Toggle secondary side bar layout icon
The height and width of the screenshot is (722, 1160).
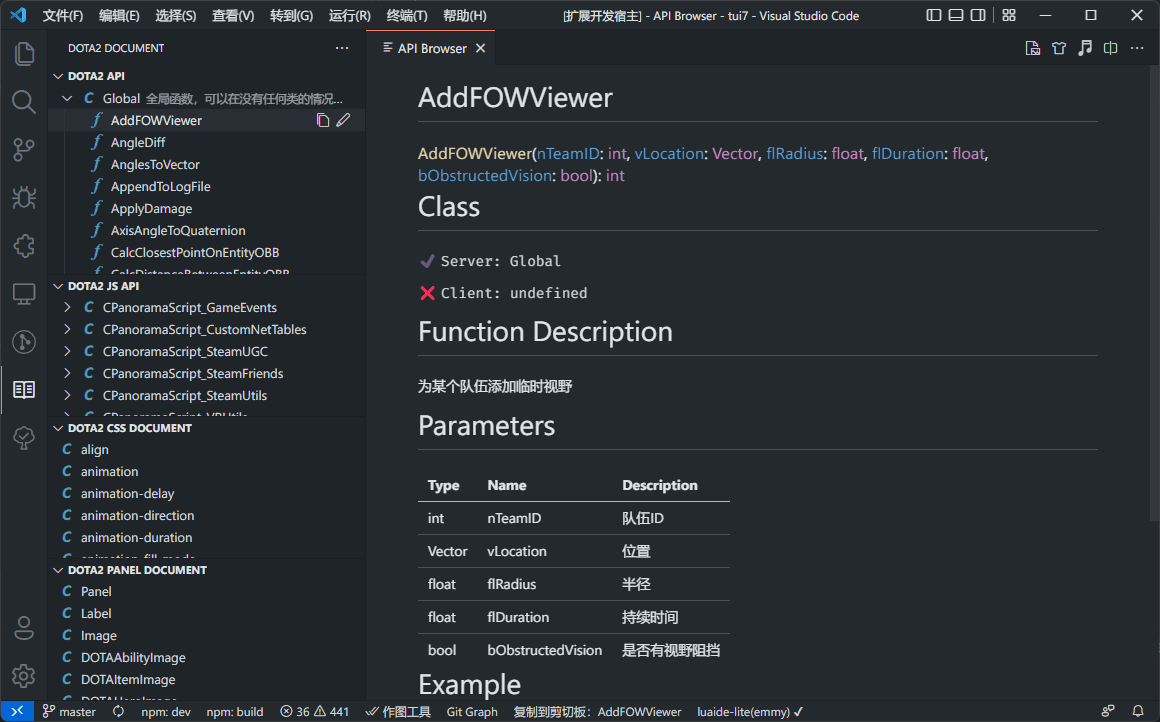point(978,16)
